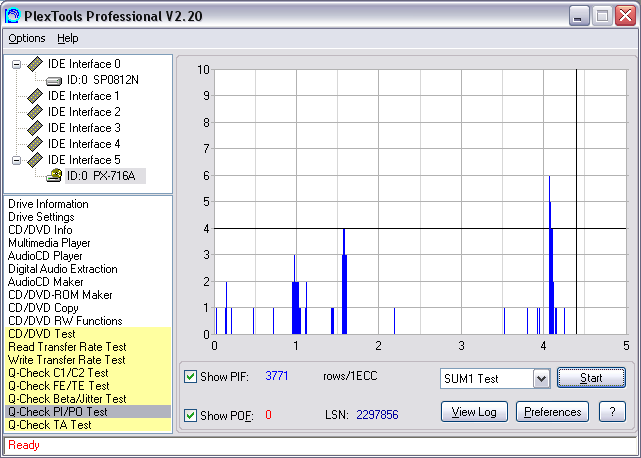Select Q-Check PI/PO Test entry
Image resolution: width=641 pixels, height=458 pixels.
click(x=87, y=412)
